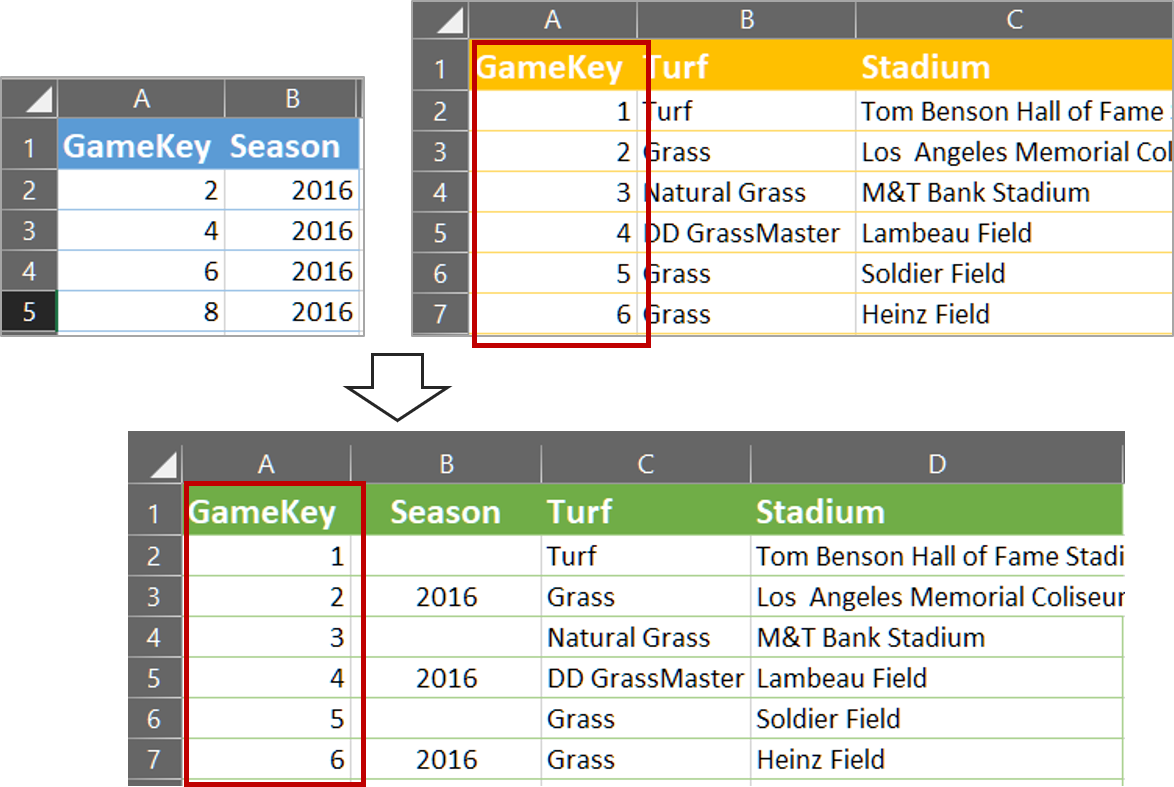The width and height of the screenshot is (1174, 787).
Task: Select row 7 header in green table
Action: tap(154, 759)
